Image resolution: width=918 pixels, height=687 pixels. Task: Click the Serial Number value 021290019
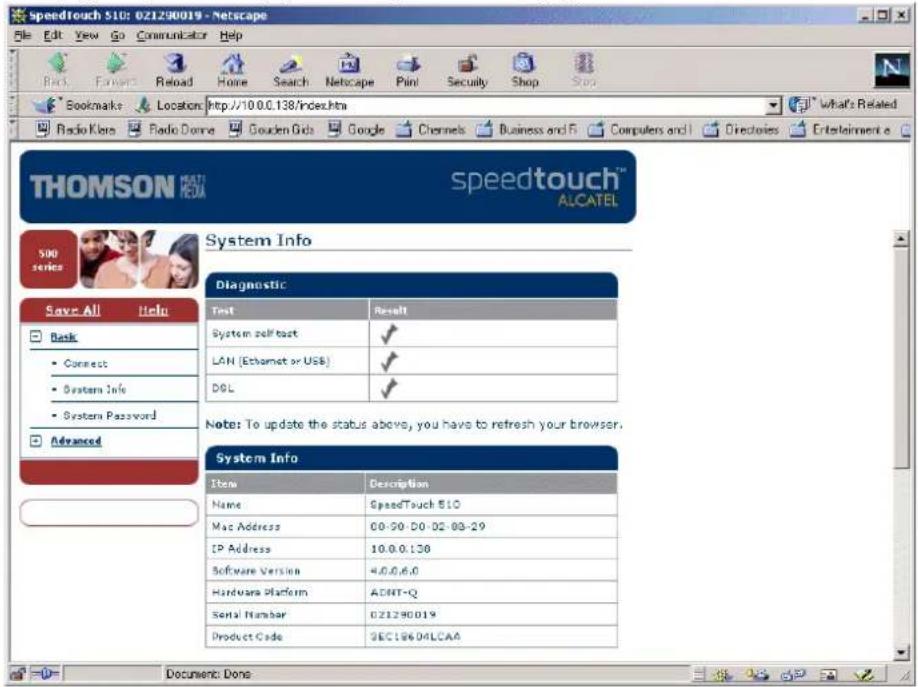point(403,614)
